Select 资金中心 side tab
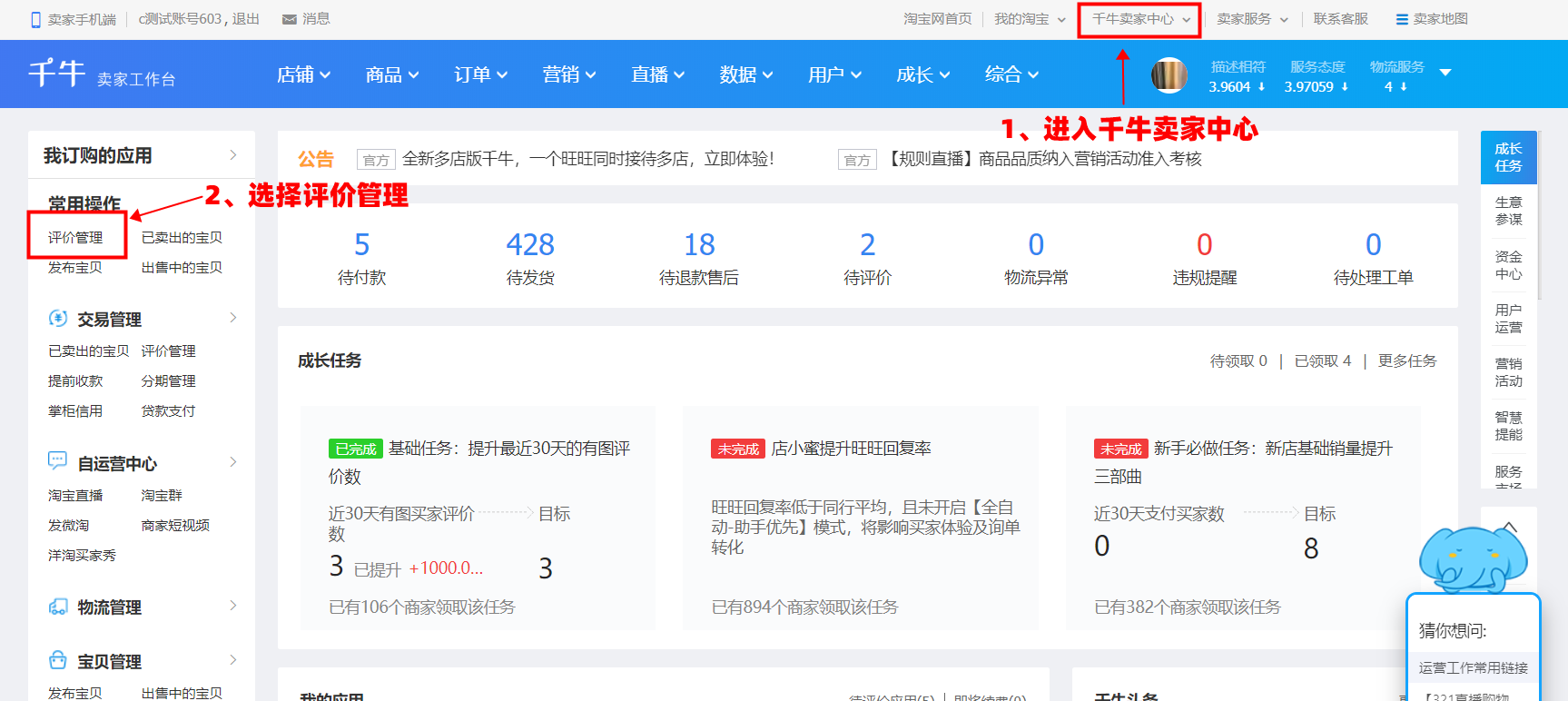The image size is (1568, 701). tap(1508, 265)
